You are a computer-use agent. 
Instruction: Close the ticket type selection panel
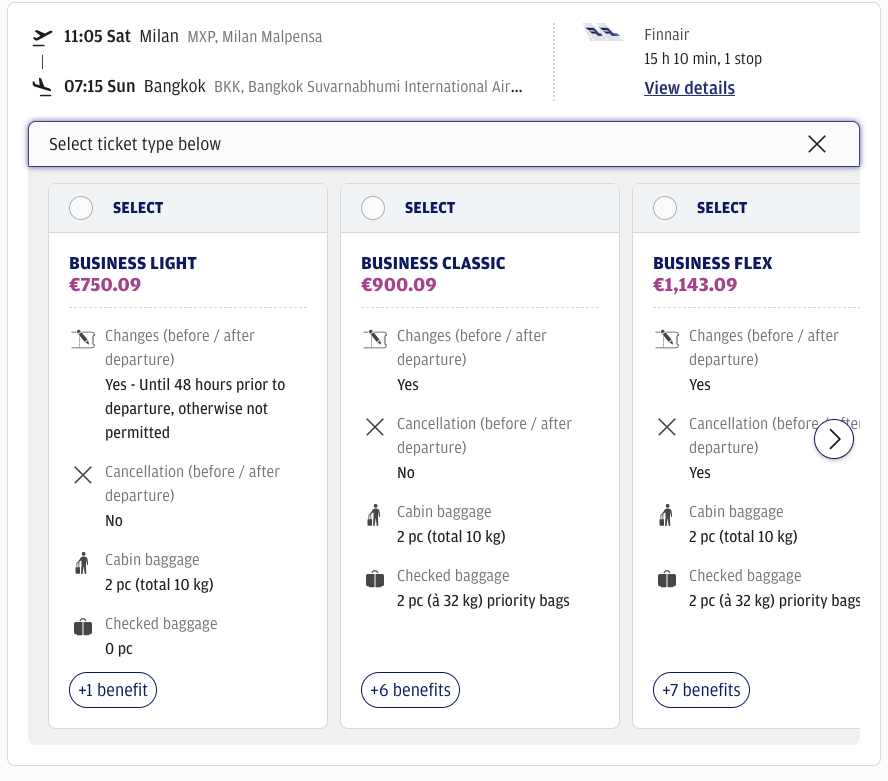click(x=817, y=144)
